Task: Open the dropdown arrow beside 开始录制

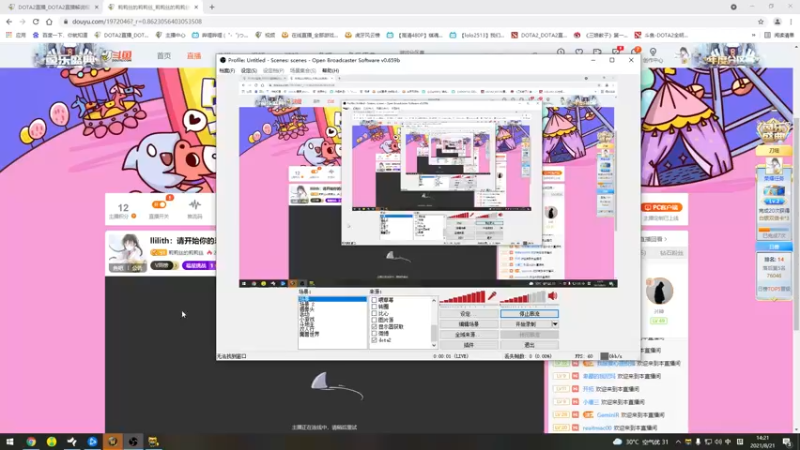Action: click(x=555, y=324)
